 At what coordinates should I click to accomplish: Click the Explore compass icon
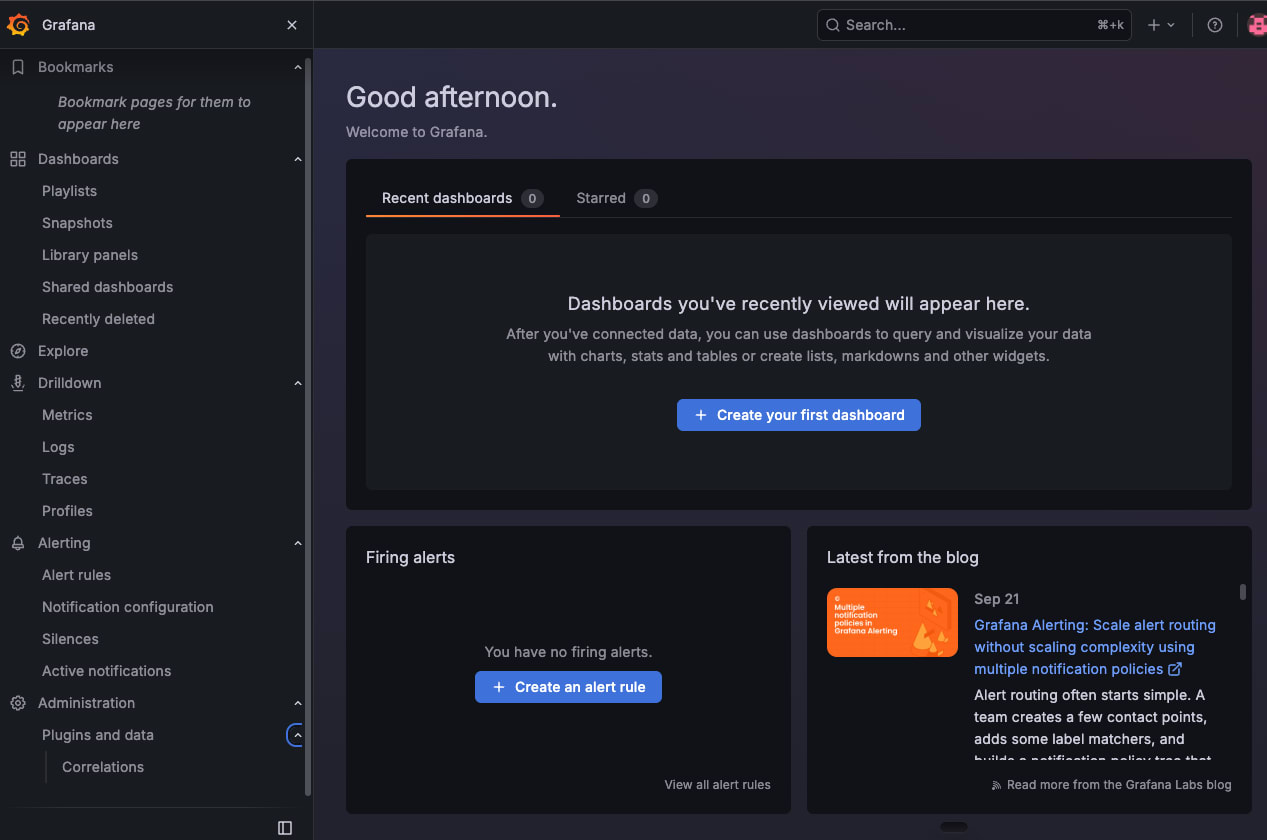coord(17,351)
